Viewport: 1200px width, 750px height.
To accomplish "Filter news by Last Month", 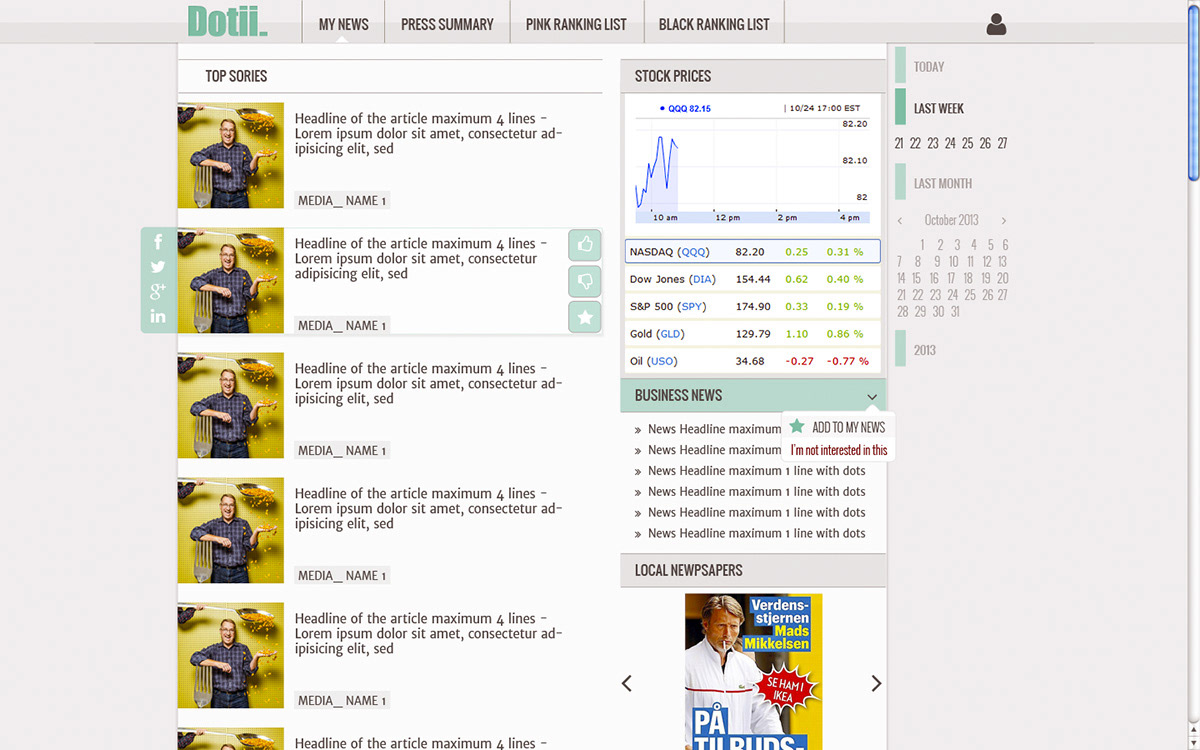I will (942, 183).
